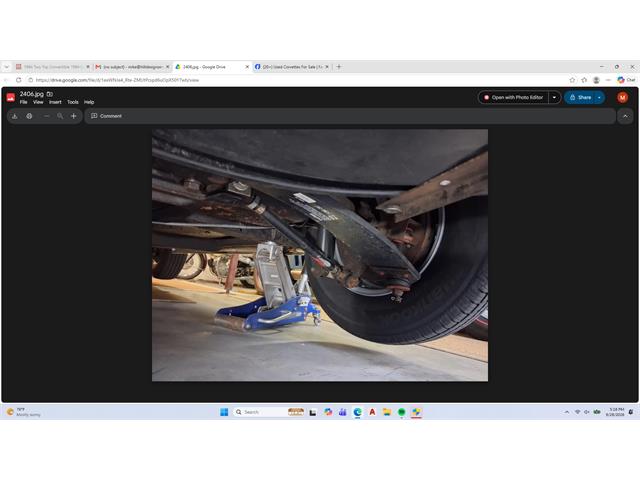Click the browser profile icon

click(596, 80)
